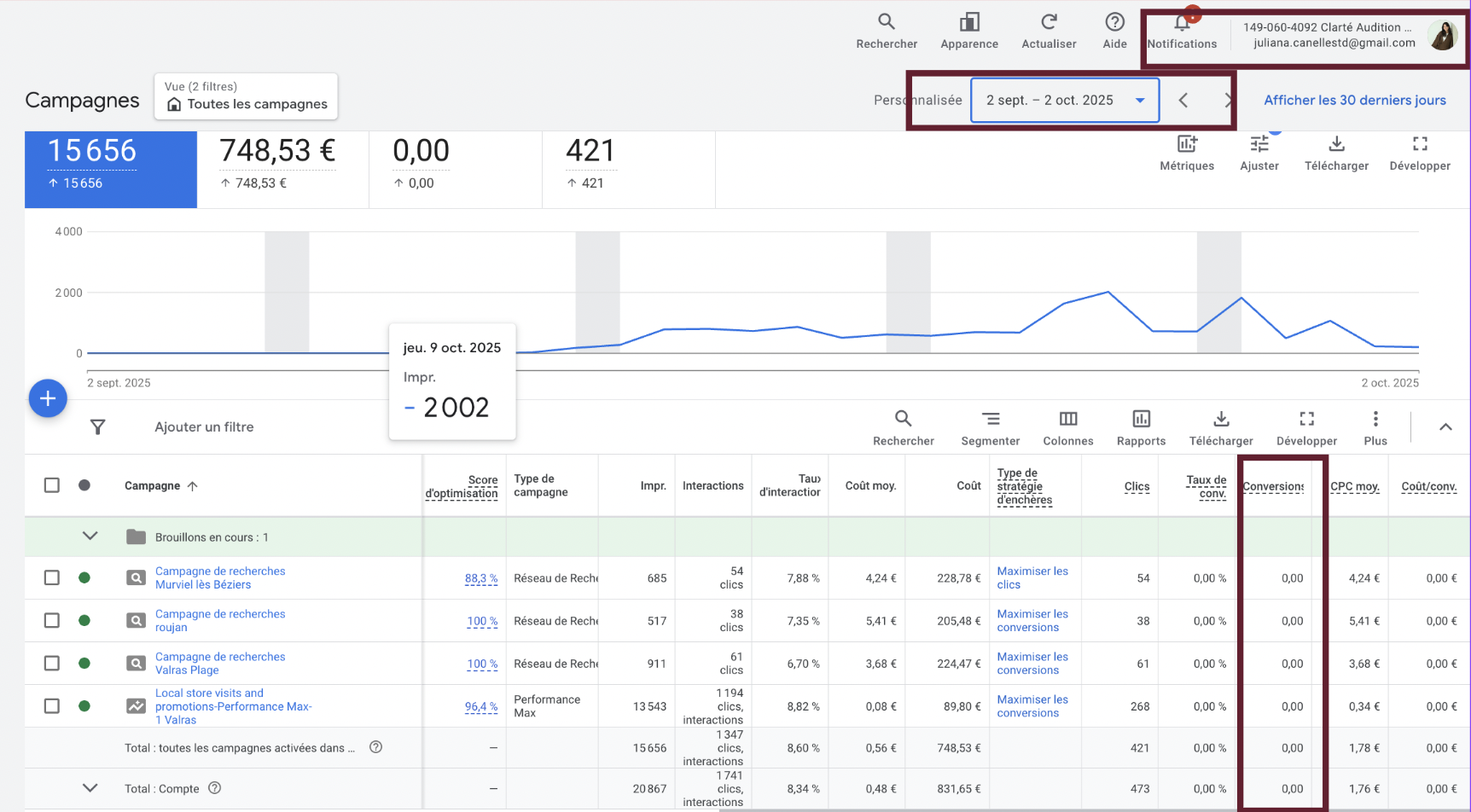Screen dimensions: 1471x812
Task: Open Campagne de recherches Valras Plage
Action: (x=220, y=663)
